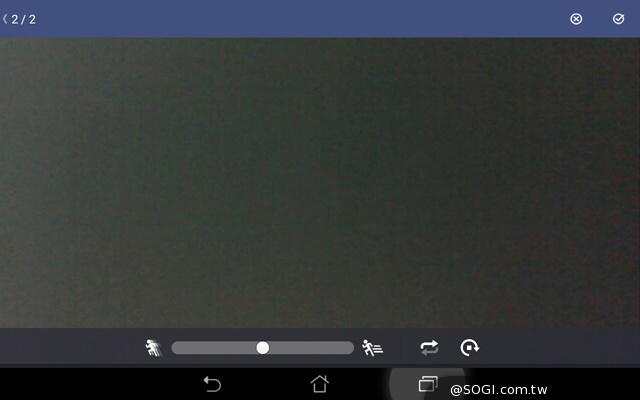Viewport: 640px width, 400px height.
Task: Tap the center of the video preview
Action: pyautogui.click(x=320, y=182)
